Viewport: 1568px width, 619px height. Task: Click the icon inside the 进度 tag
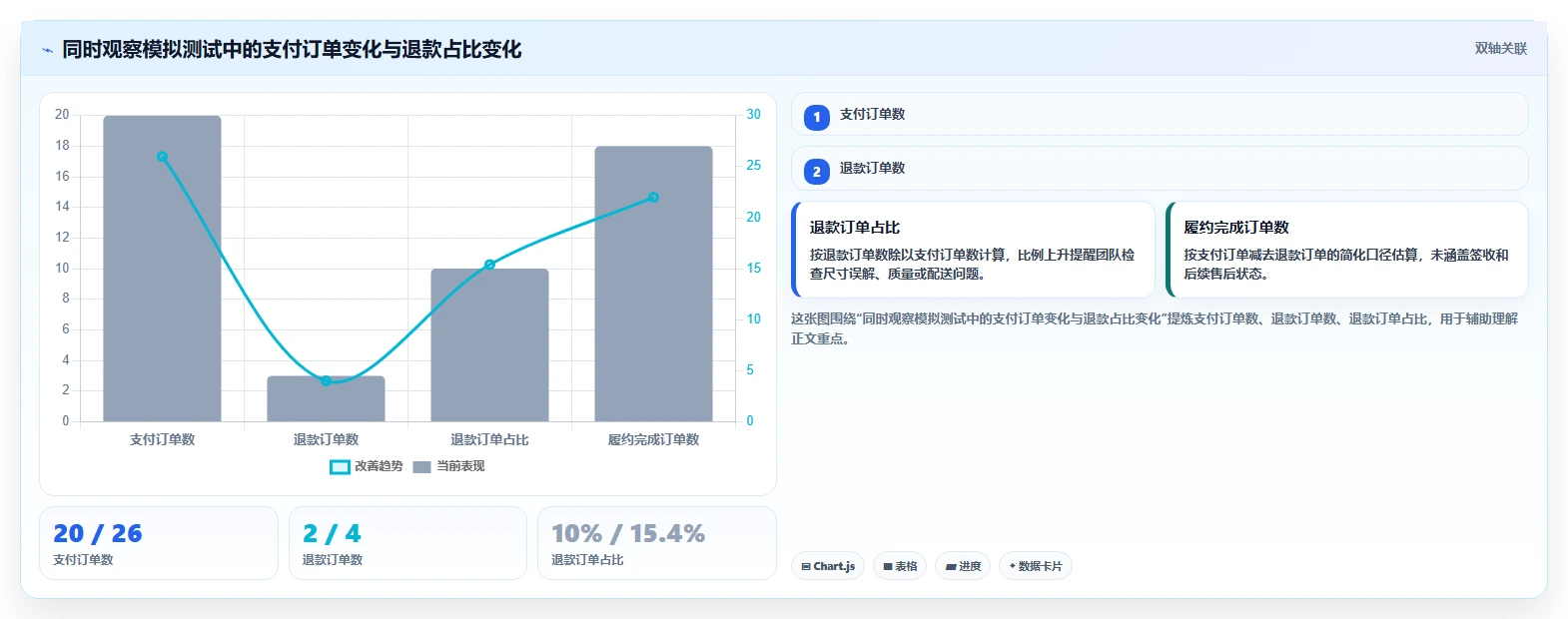[x=951, y=566]
